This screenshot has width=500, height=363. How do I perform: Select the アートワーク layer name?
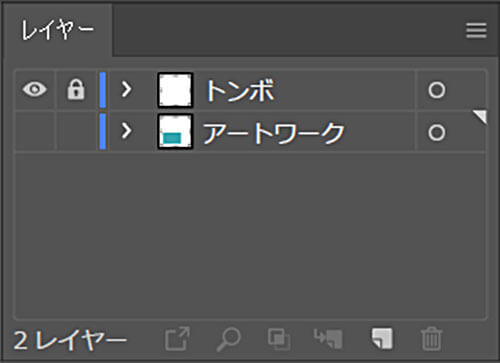click(x=273, y=133)
